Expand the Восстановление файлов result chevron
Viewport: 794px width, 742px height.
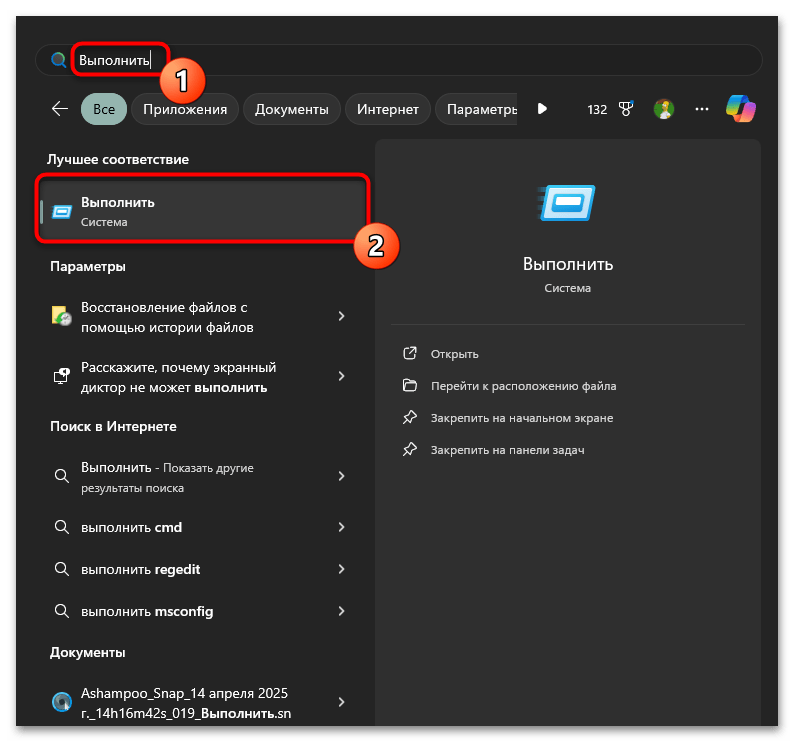[341, 316]
